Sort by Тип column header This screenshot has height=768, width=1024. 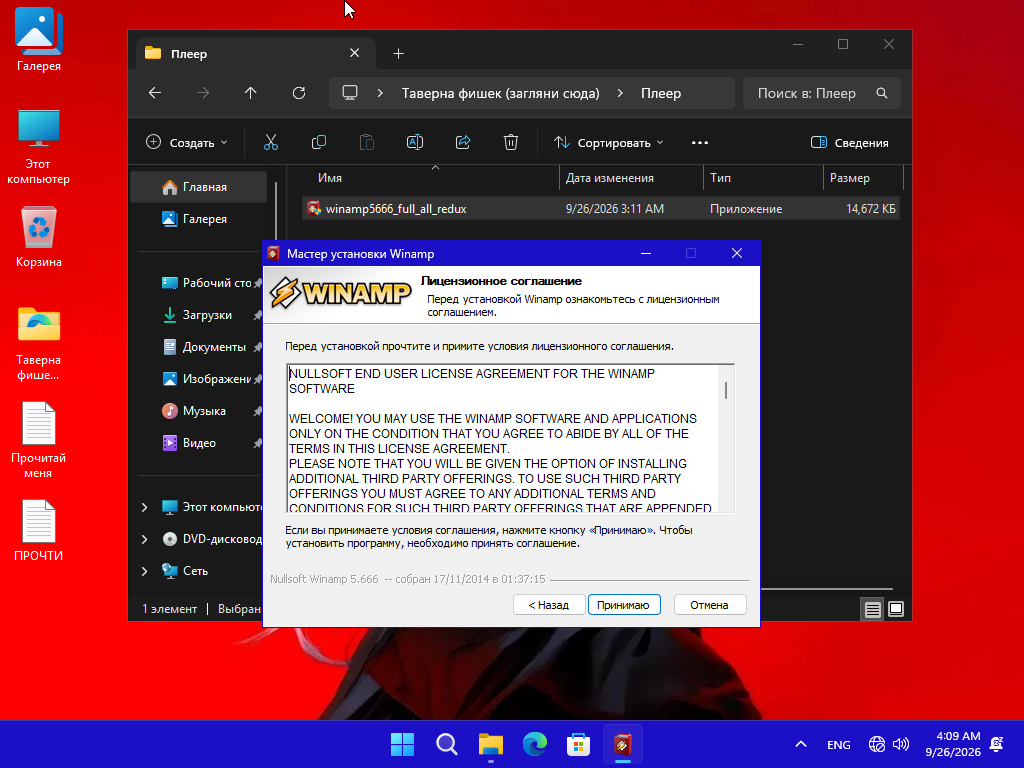(763, 178)
